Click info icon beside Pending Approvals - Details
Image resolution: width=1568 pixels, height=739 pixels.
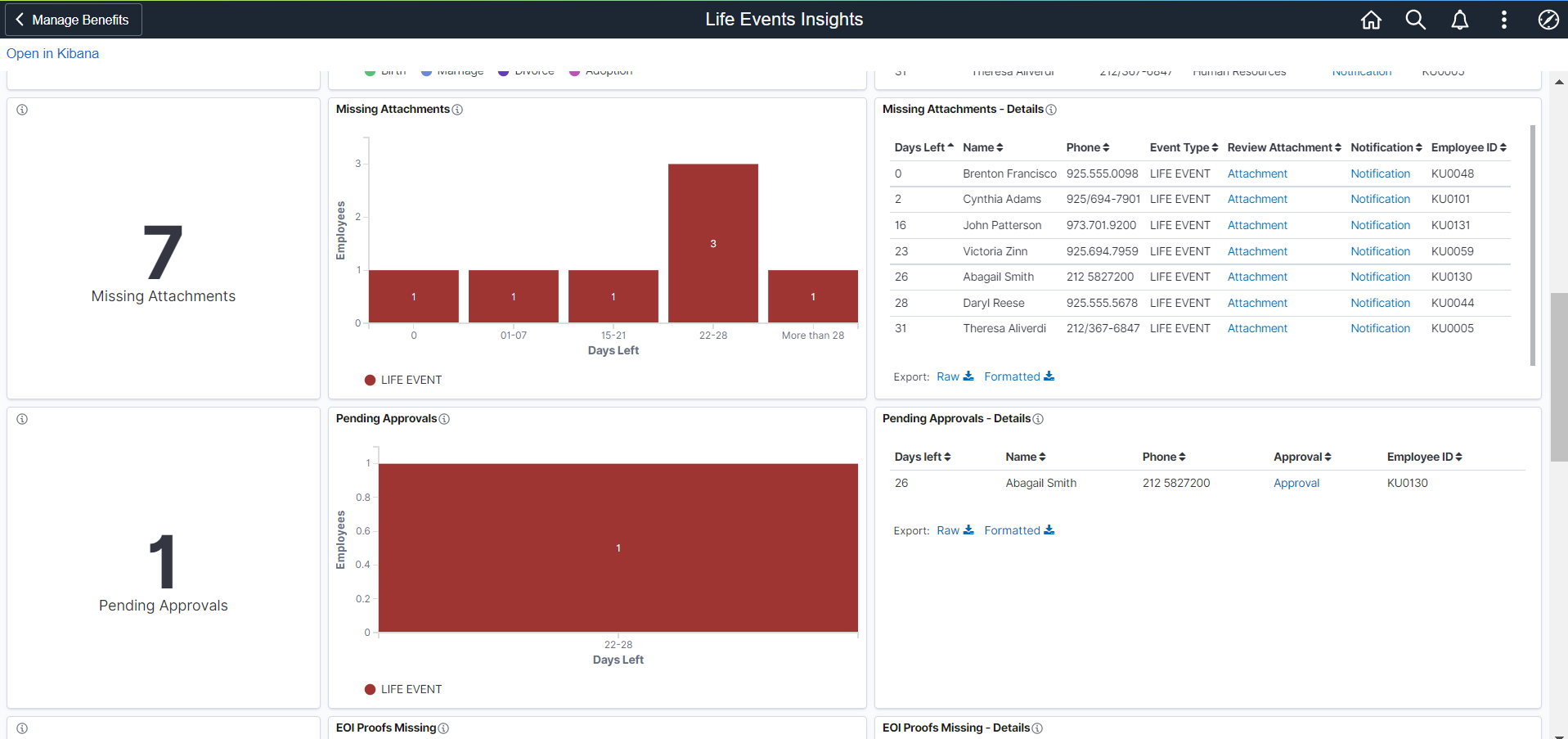[x=1038, y=419]
